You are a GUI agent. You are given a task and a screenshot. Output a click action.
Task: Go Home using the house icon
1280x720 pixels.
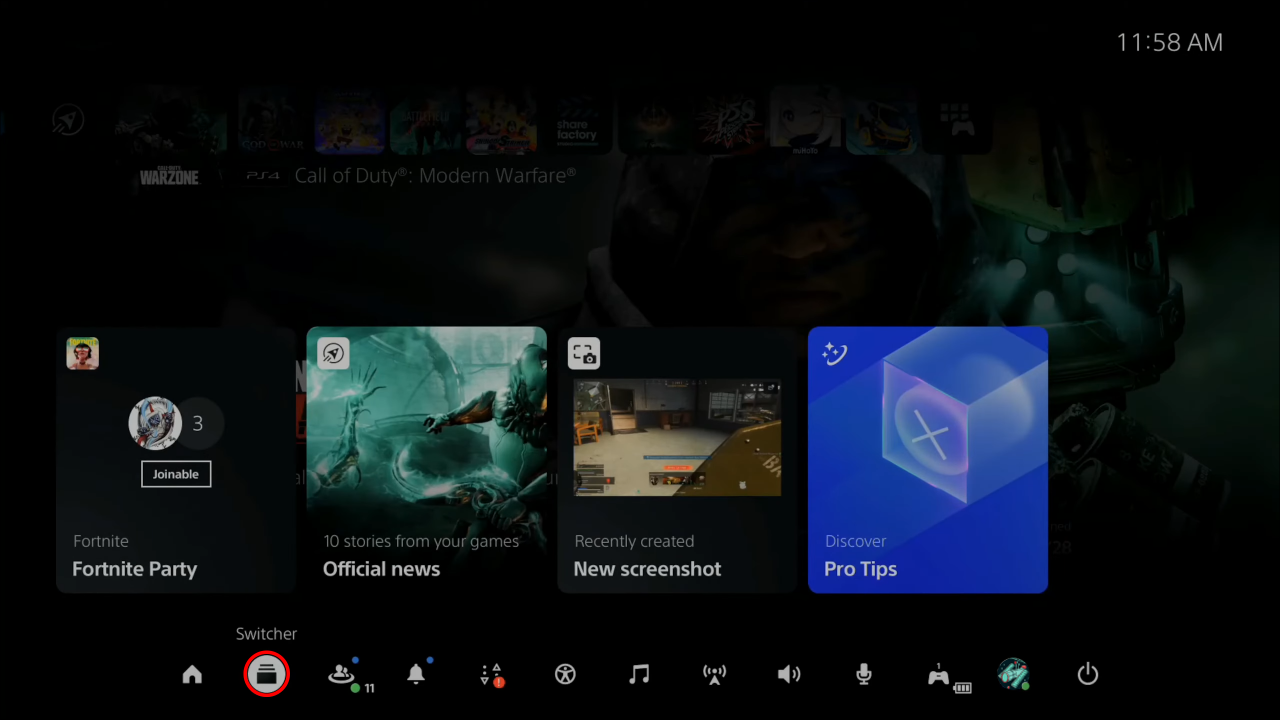tap(192, 674)
